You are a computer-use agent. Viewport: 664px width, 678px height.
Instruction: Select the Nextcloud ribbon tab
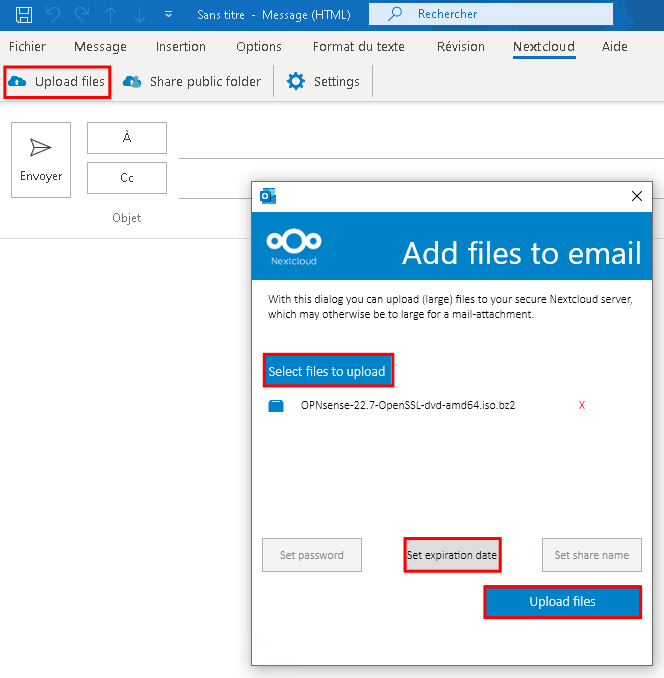[544, 46]
